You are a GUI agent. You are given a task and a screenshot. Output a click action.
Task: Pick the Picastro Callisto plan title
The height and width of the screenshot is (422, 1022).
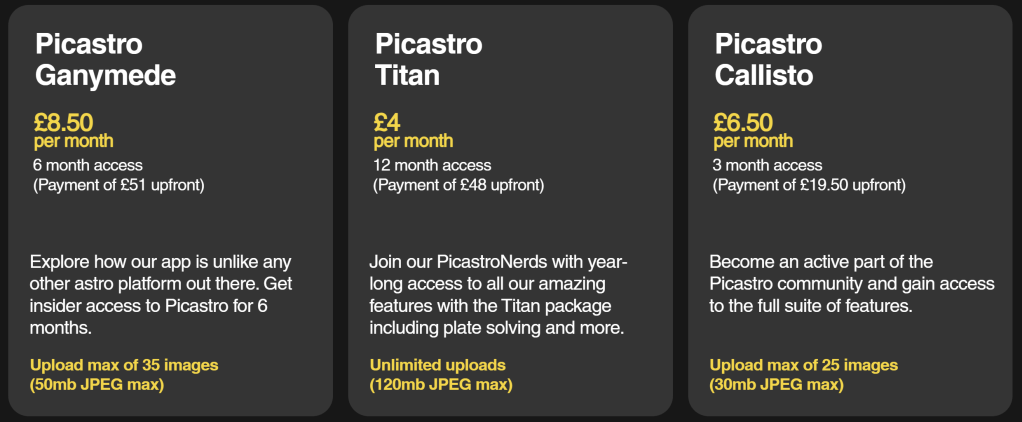point(770,59)
